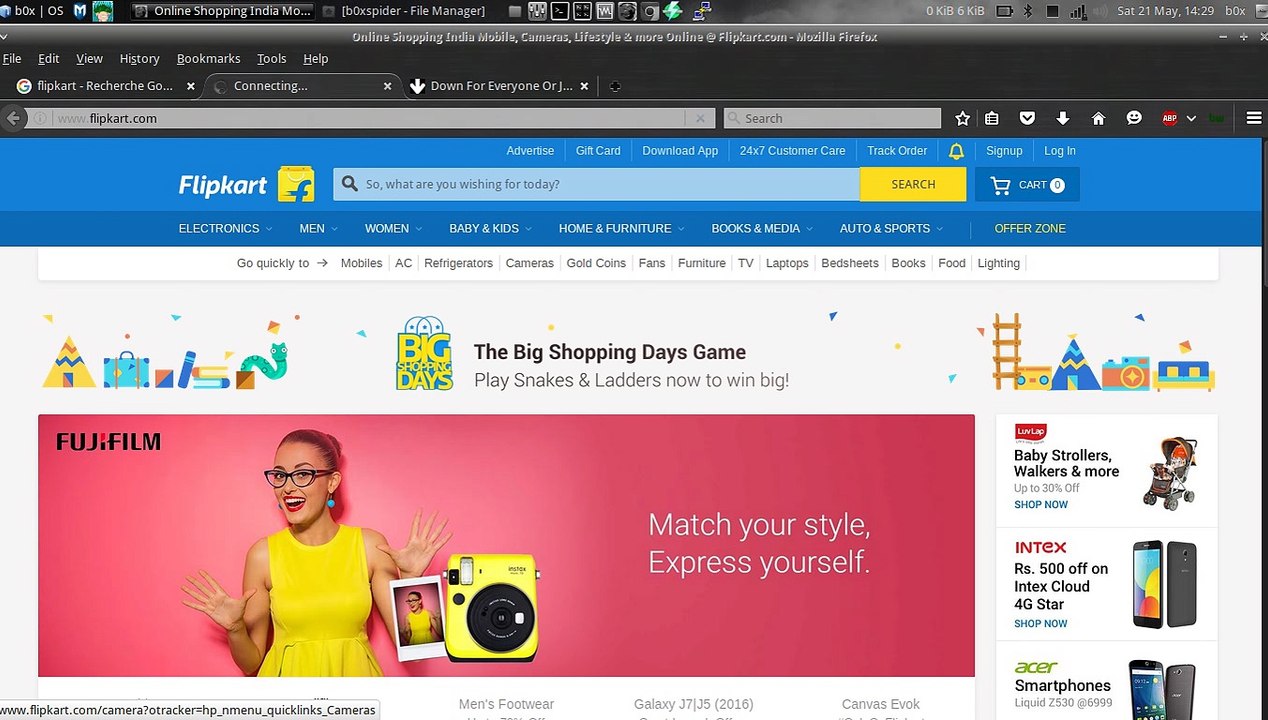This screenshot has width=1268, height=720.
Task: Open Flipkart notifications bell
Action: pos(956,151)
